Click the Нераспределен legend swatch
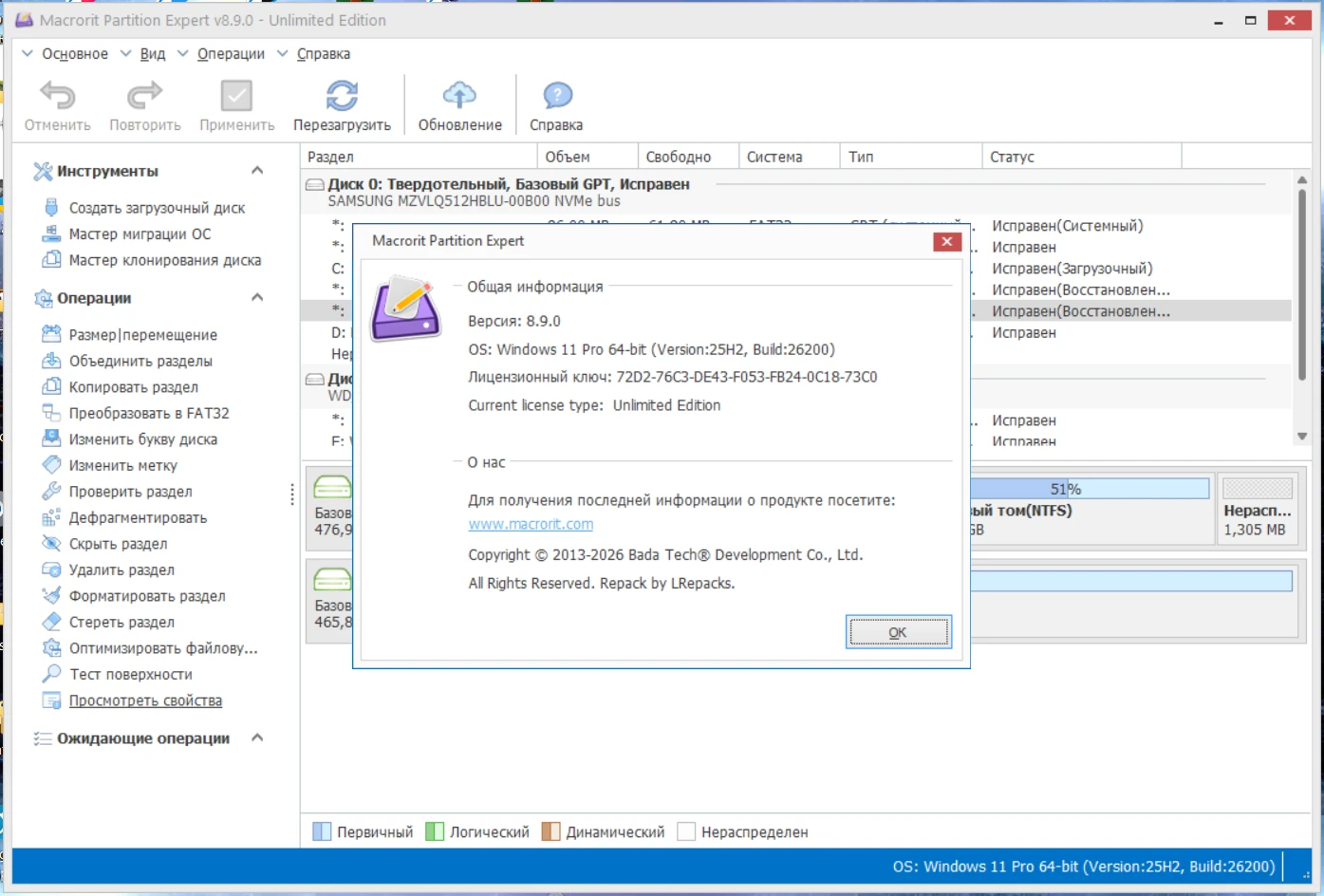Screen dimensions: 1324x896 click(686, 832)
